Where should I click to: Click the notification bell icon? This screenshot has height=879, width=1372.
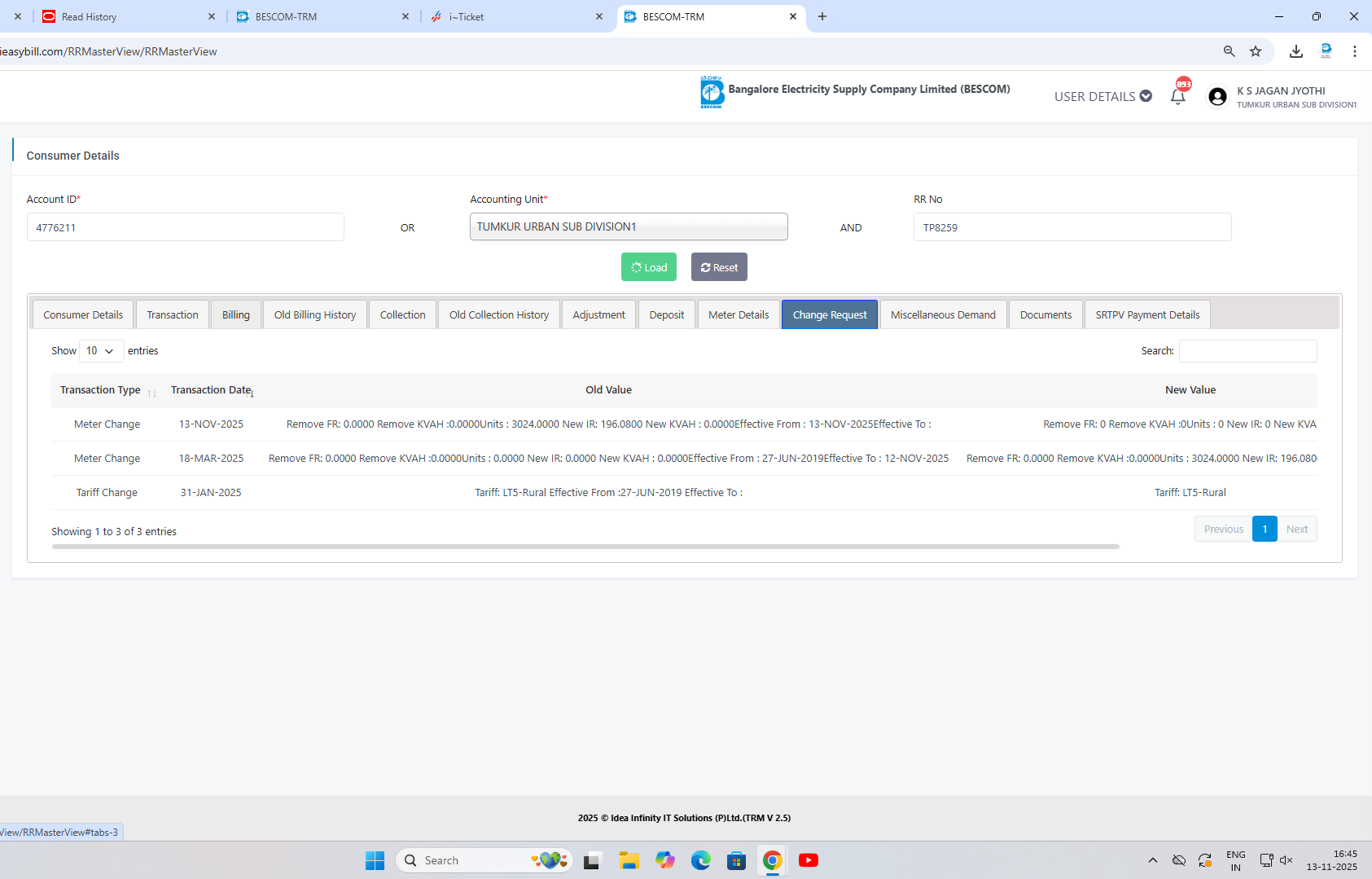(x=1177, y=96)
